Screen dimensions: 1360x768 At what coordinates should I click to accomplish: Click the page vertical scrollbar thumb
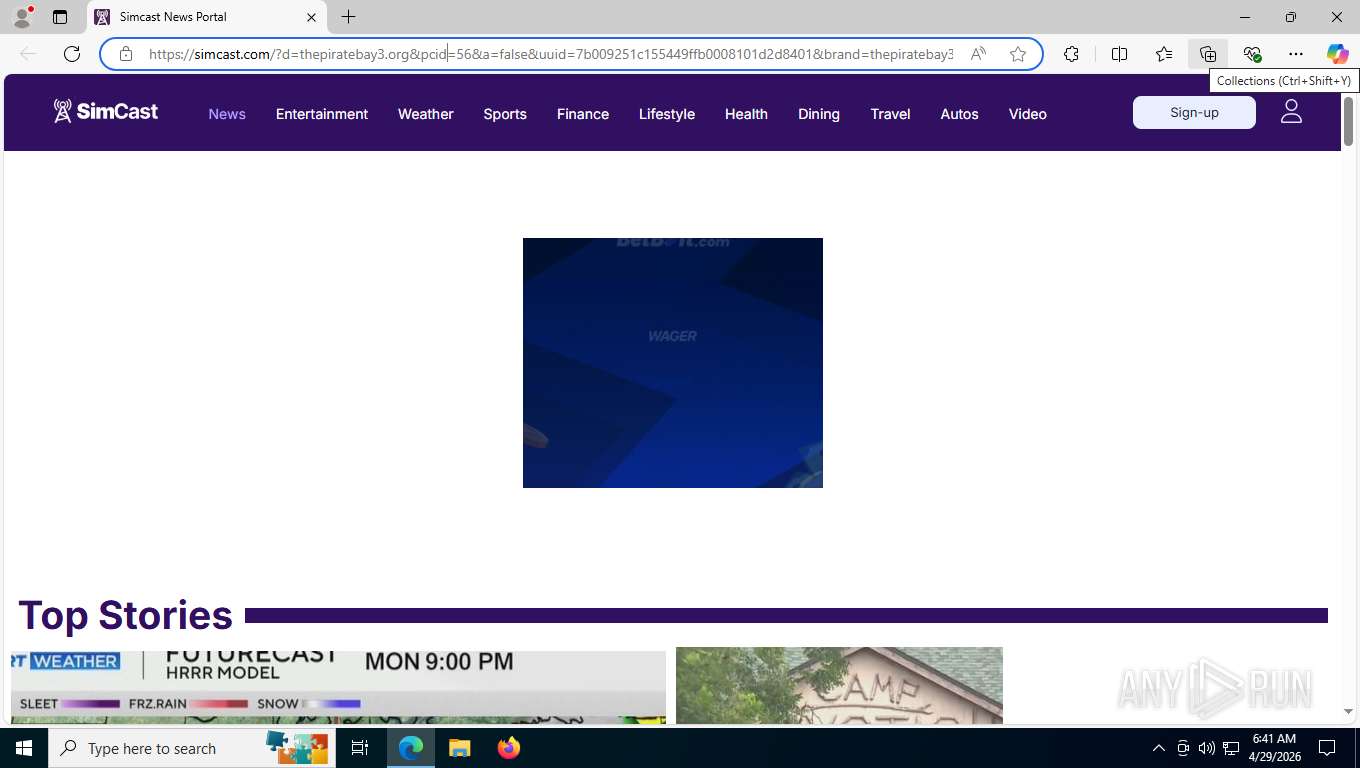click(x=1348, y=122)
